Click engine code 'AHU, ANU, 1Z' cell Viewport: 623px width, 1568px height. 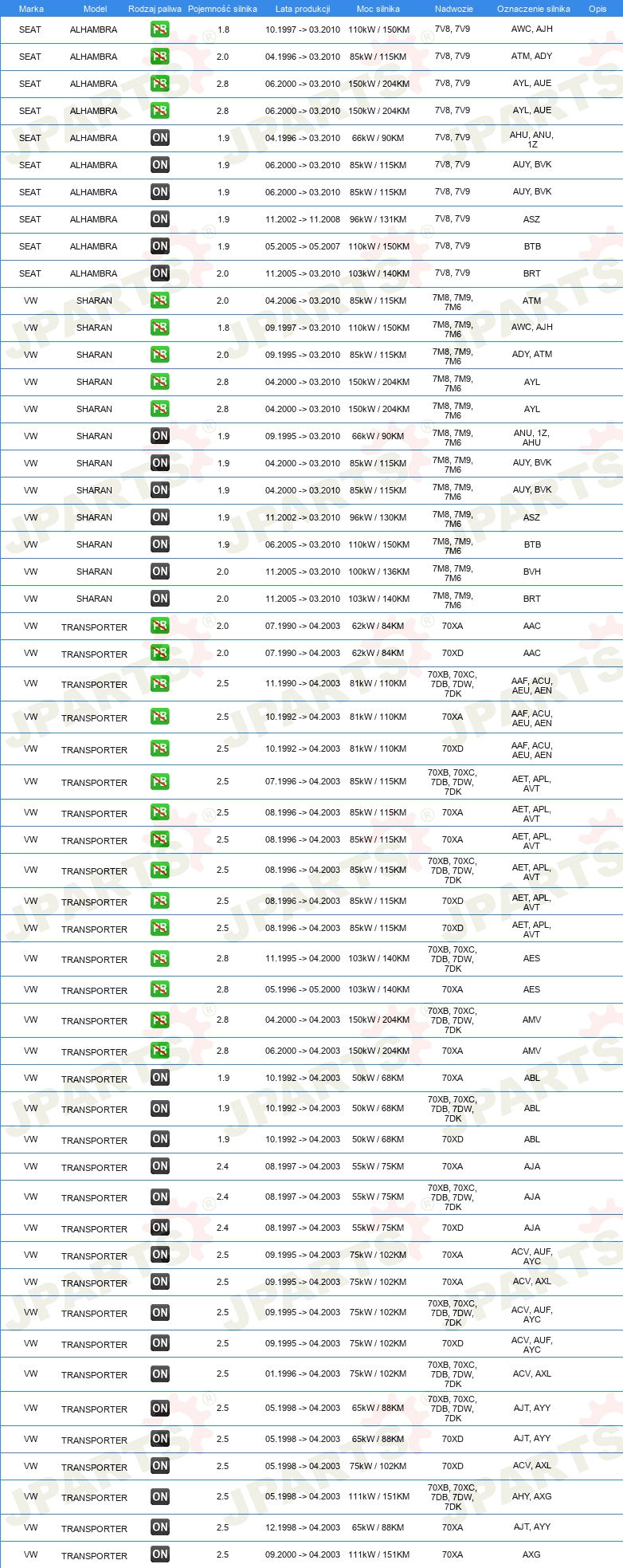coord(532,140)
